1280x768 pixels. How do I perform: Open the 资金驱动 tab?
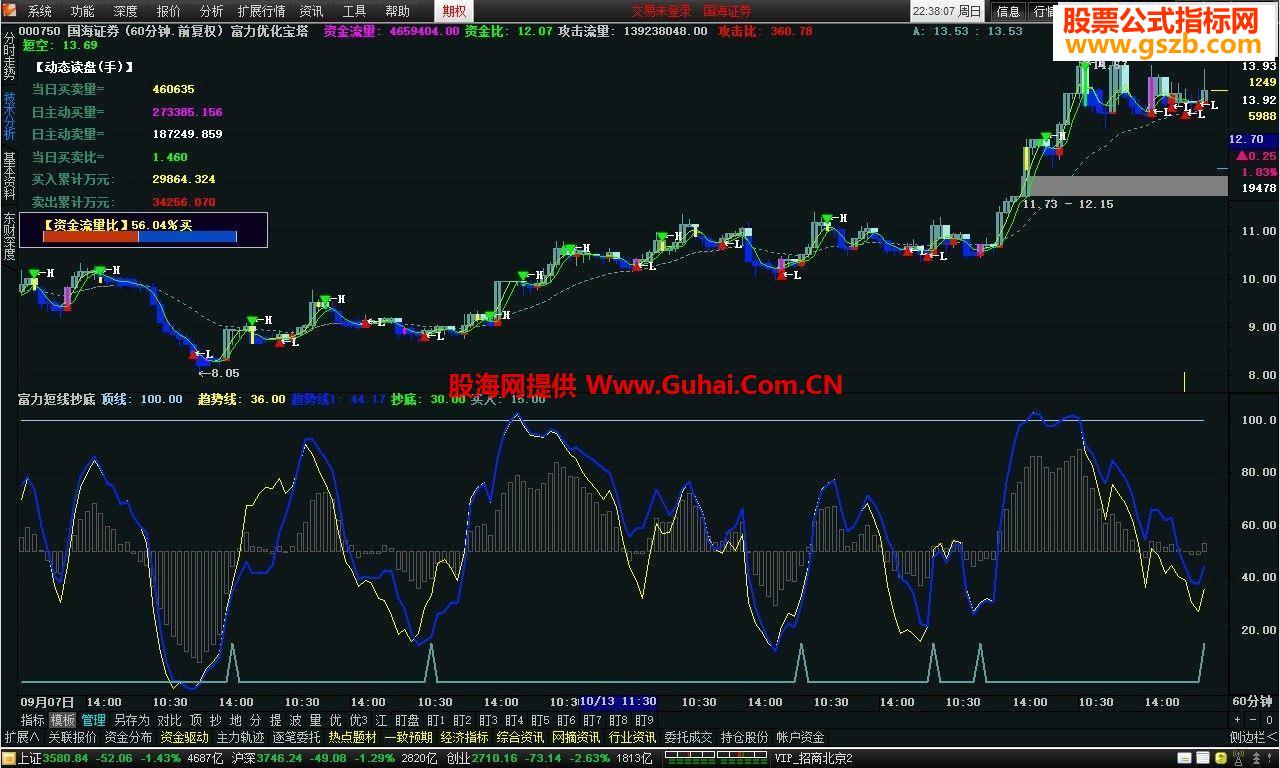(184, 737)
